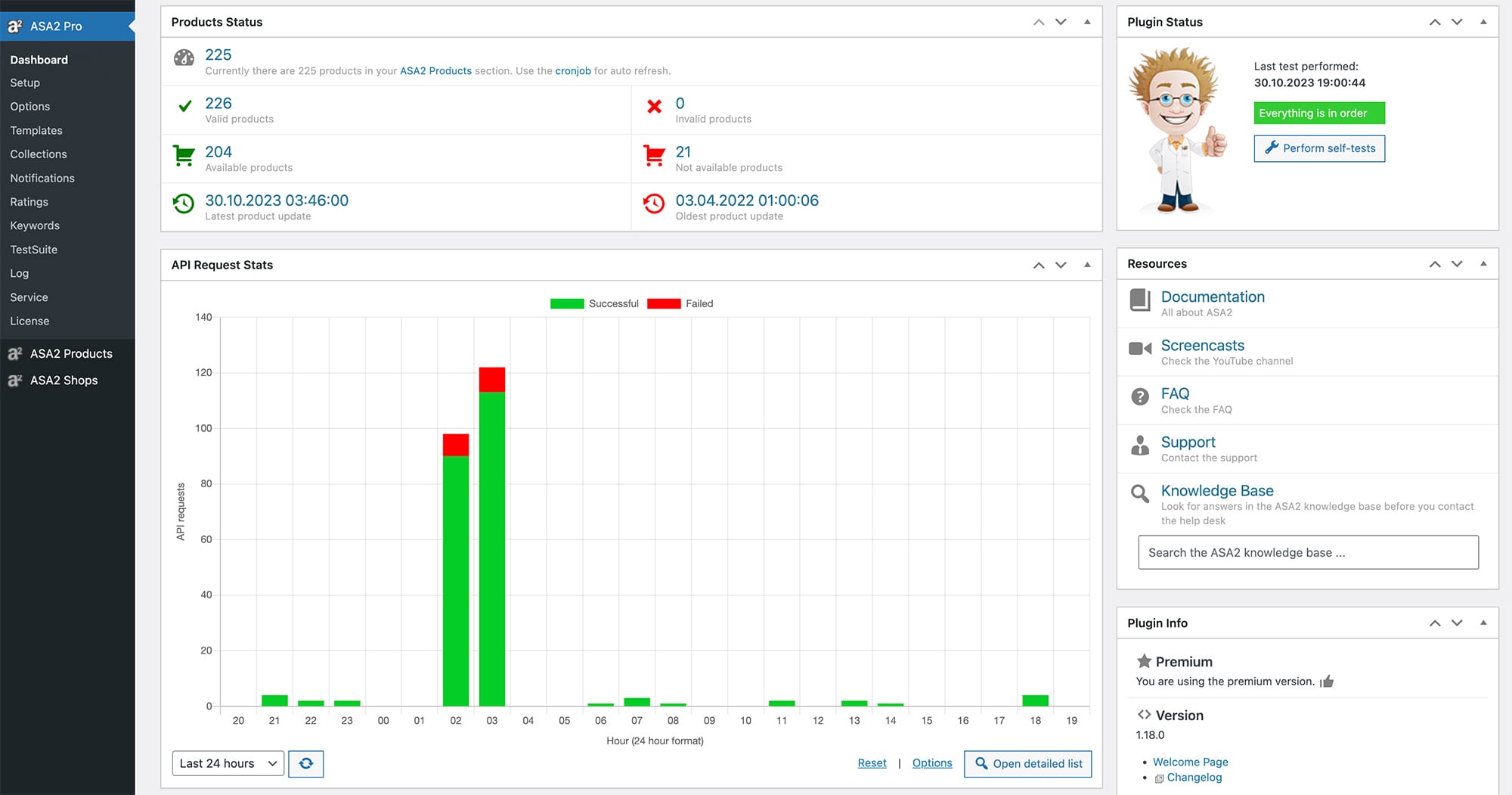Open the Knowledge Base heading link
The width and height of the screenshot is (1512, 795).
[1217, 491]
